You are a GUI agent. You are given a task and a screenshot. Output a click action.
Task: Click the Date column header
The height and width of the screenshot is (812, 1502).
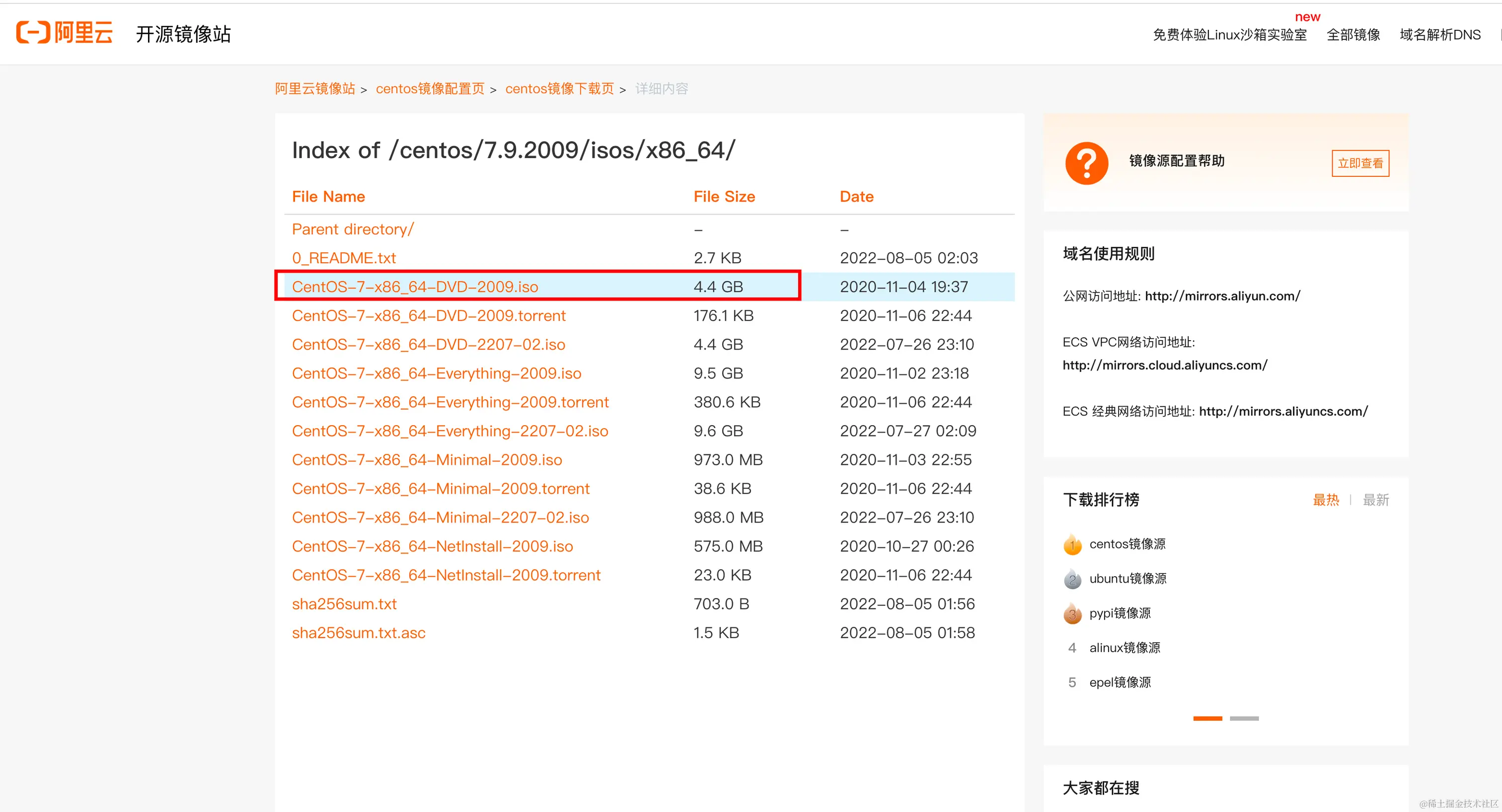856,197
